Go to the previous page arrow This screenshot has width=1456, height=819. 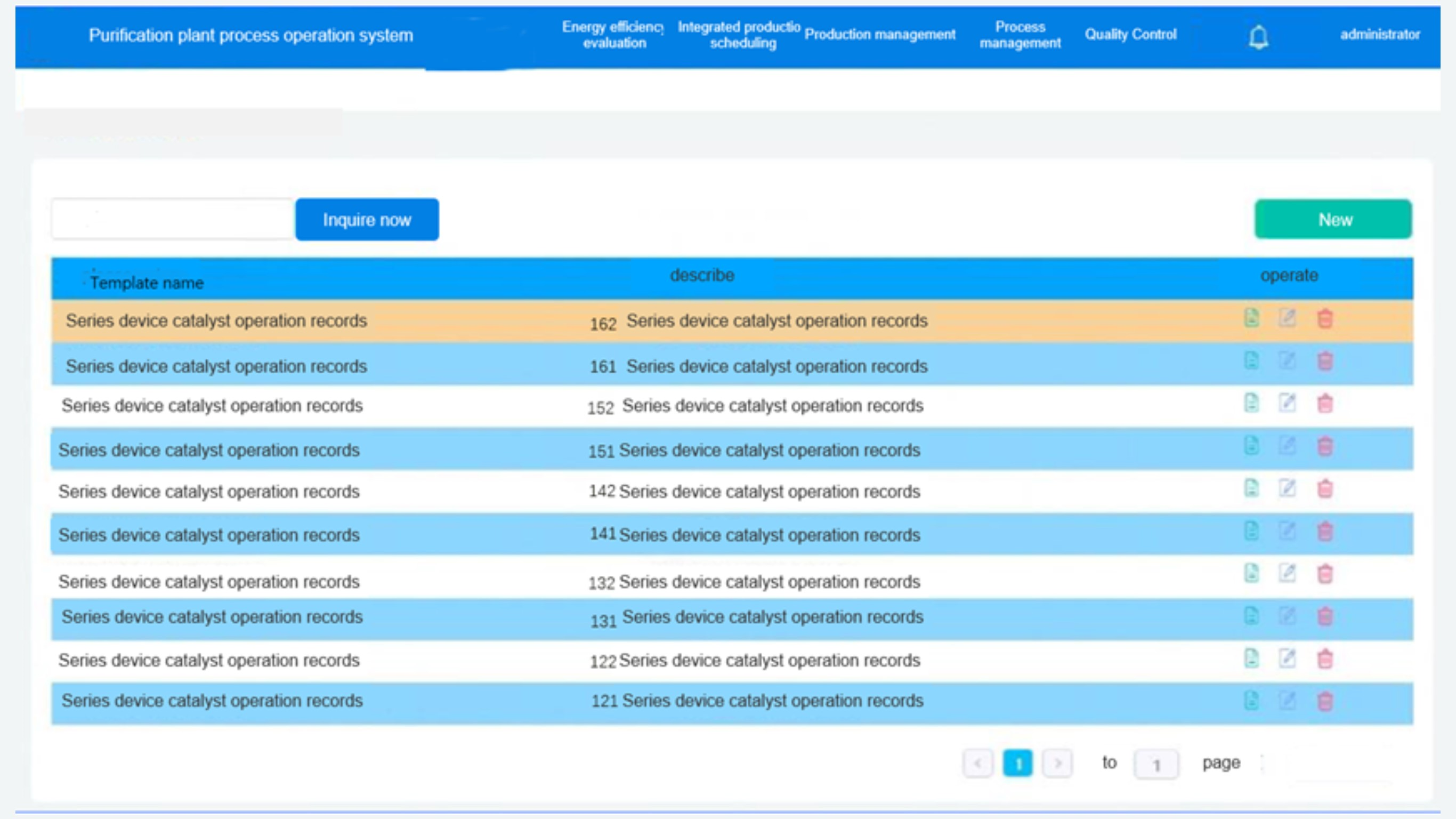click(978, 764)
